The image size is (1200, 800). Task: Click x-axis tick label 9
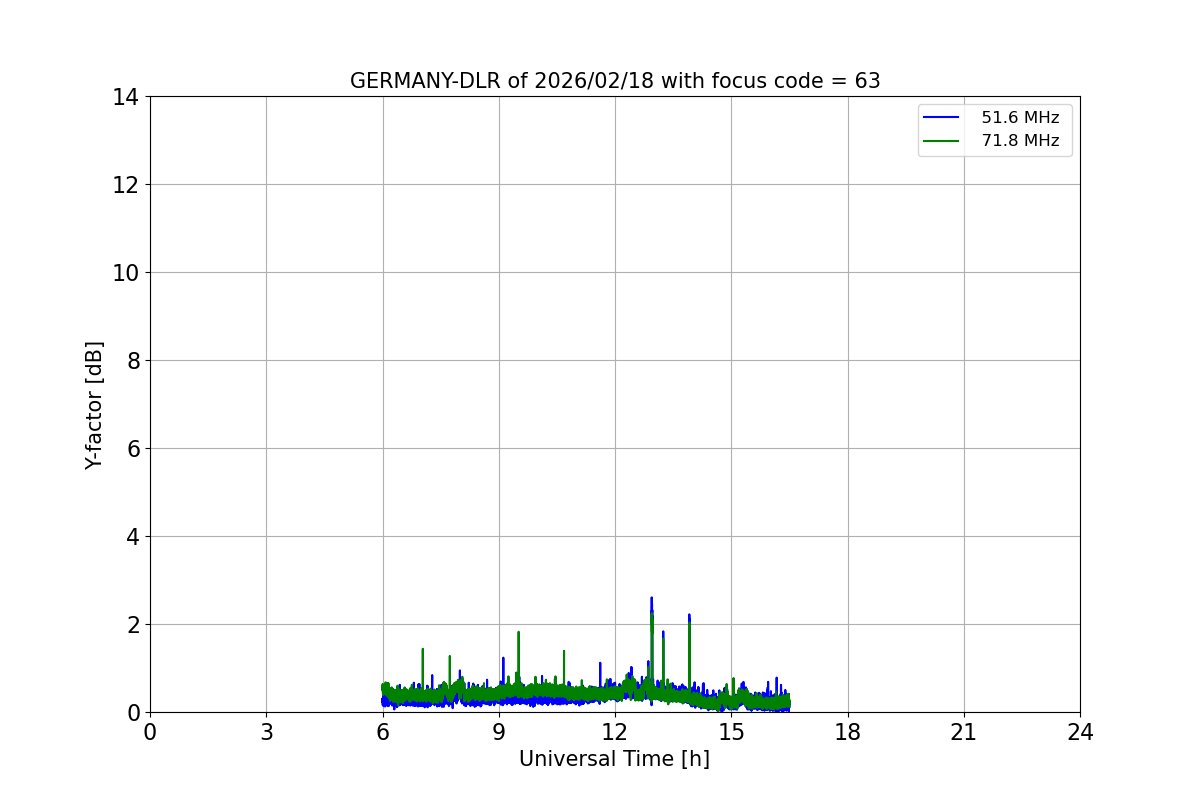pos(499,732)
